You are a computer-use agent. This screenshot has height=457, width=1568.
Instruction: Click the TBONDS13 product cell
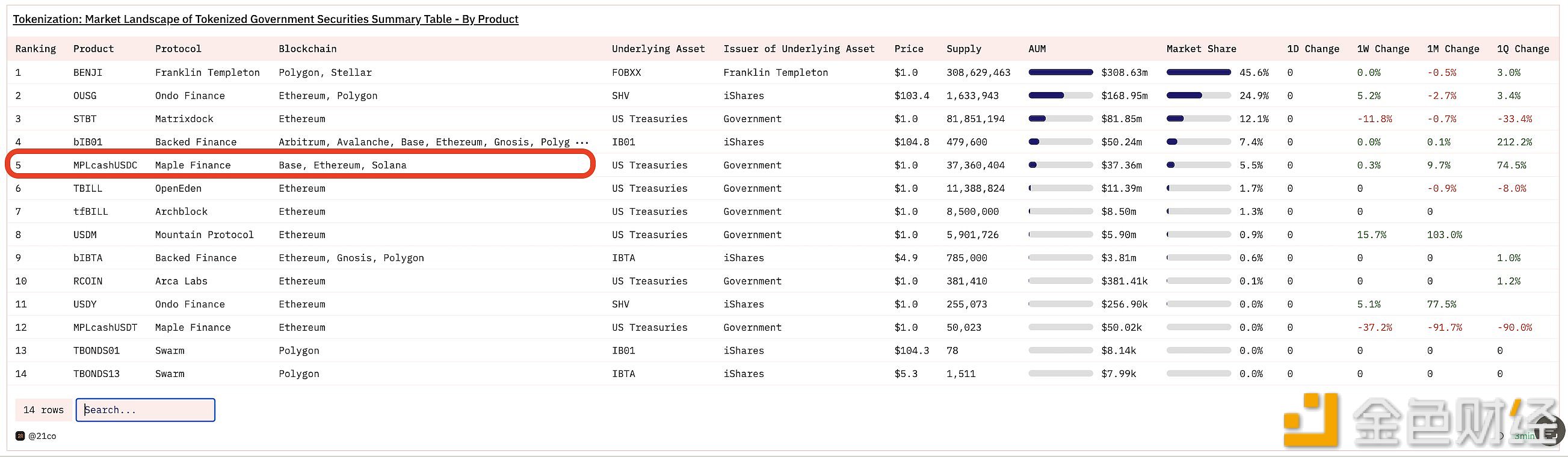point(96,373)
